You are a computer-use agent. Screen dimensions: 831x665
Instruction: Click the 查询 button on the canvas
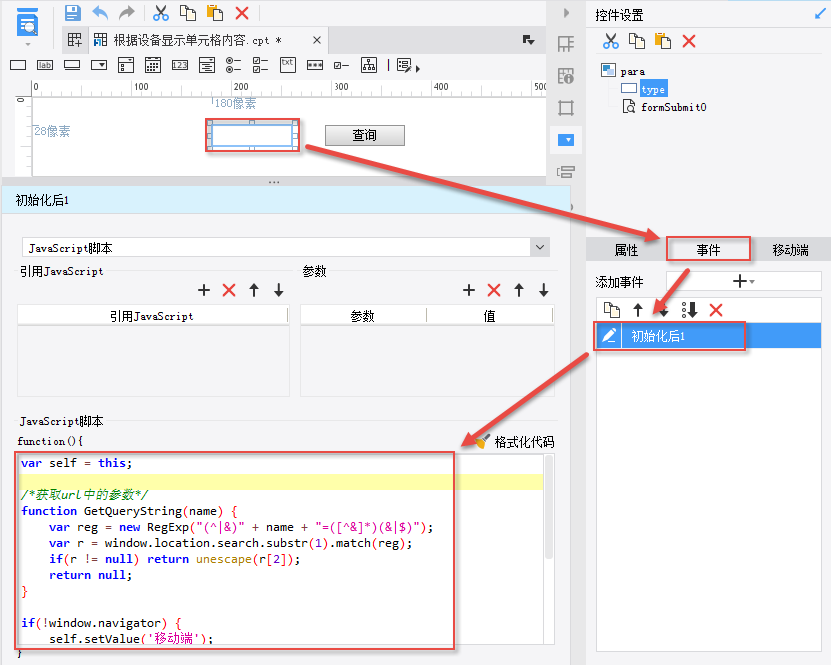point(365,135)
